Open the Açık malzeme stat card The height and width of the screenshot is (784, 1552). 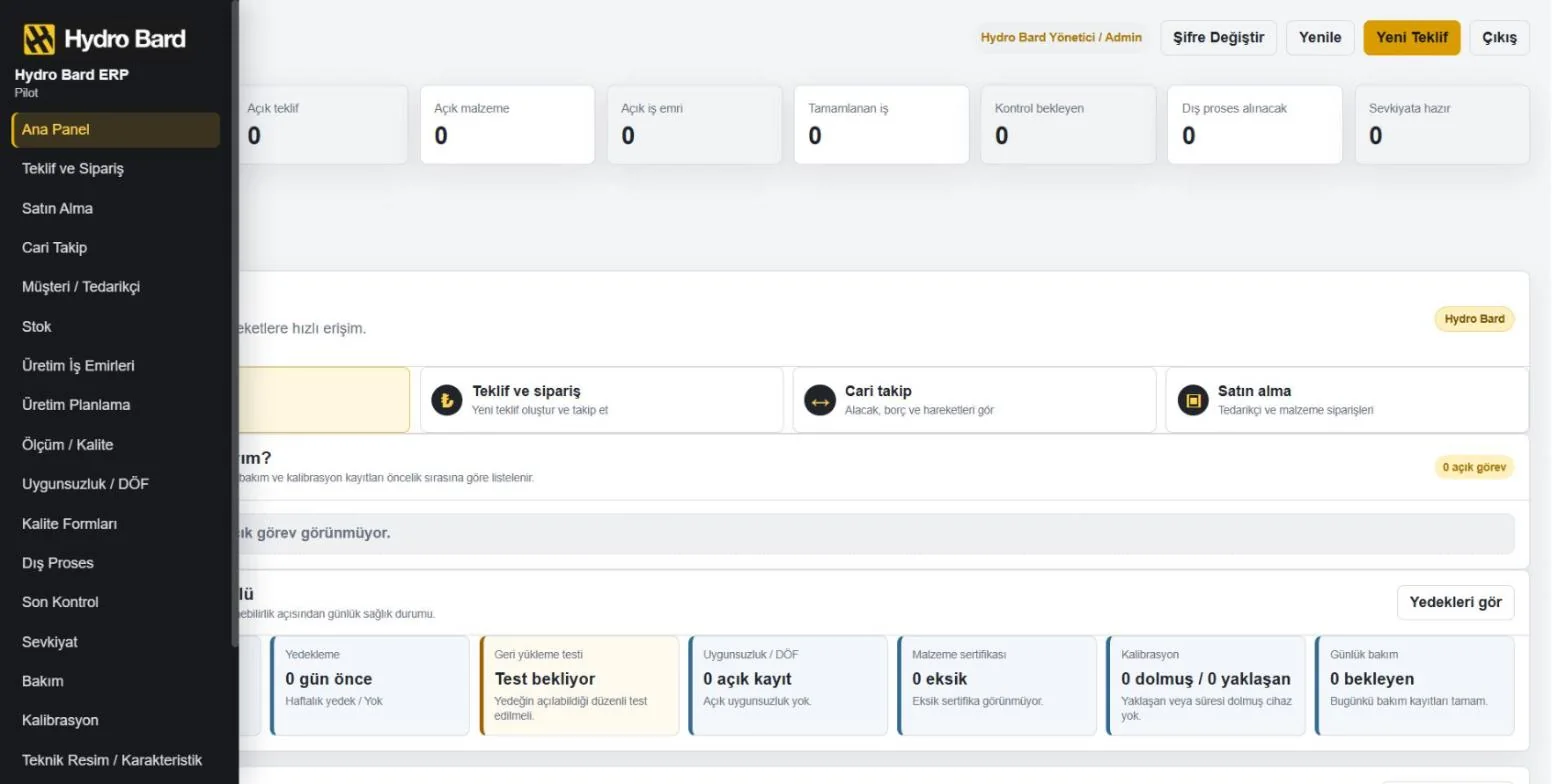coord(507,125)
